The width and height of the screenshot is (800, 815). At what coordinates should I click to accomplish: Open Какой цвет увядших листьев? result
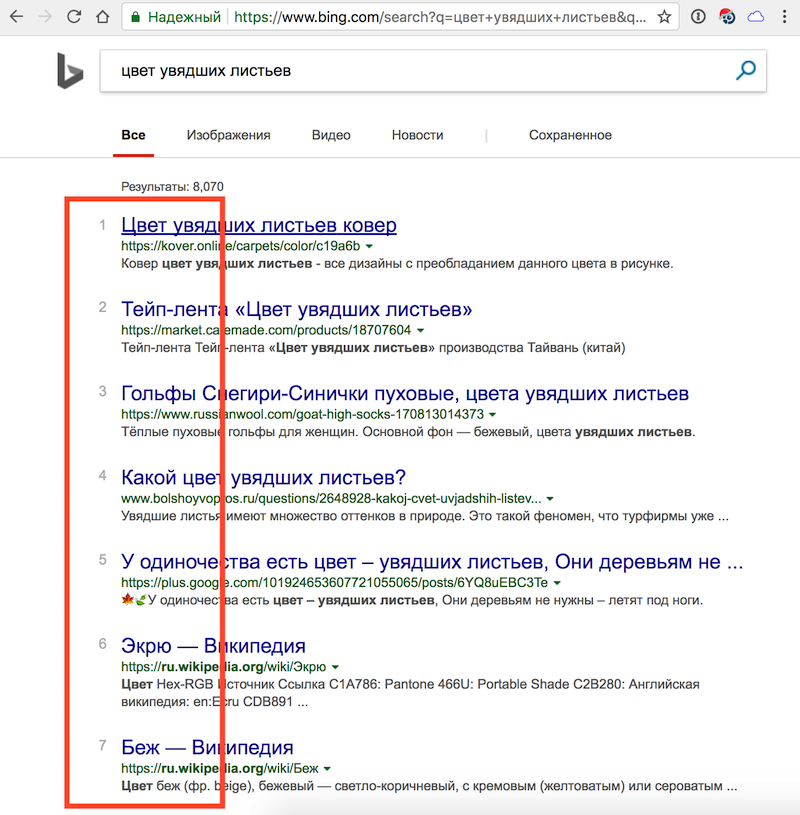click(x=264, y=477)
